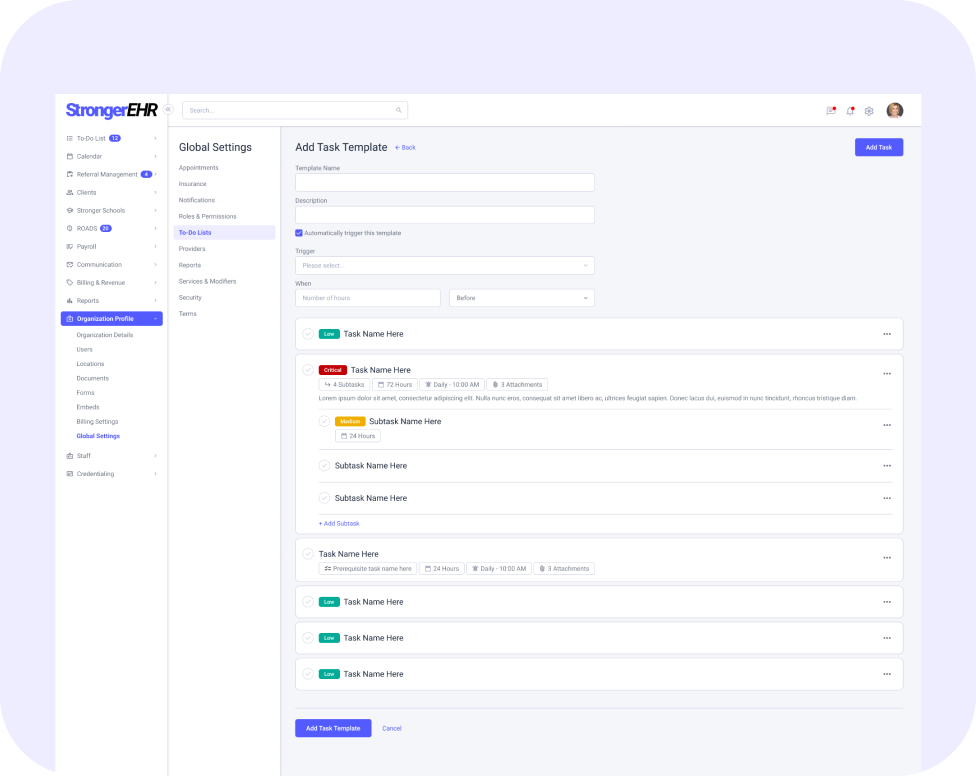Click the Add Task button
The height and width of the screenshot is (776, 976).
pos(878,147)
